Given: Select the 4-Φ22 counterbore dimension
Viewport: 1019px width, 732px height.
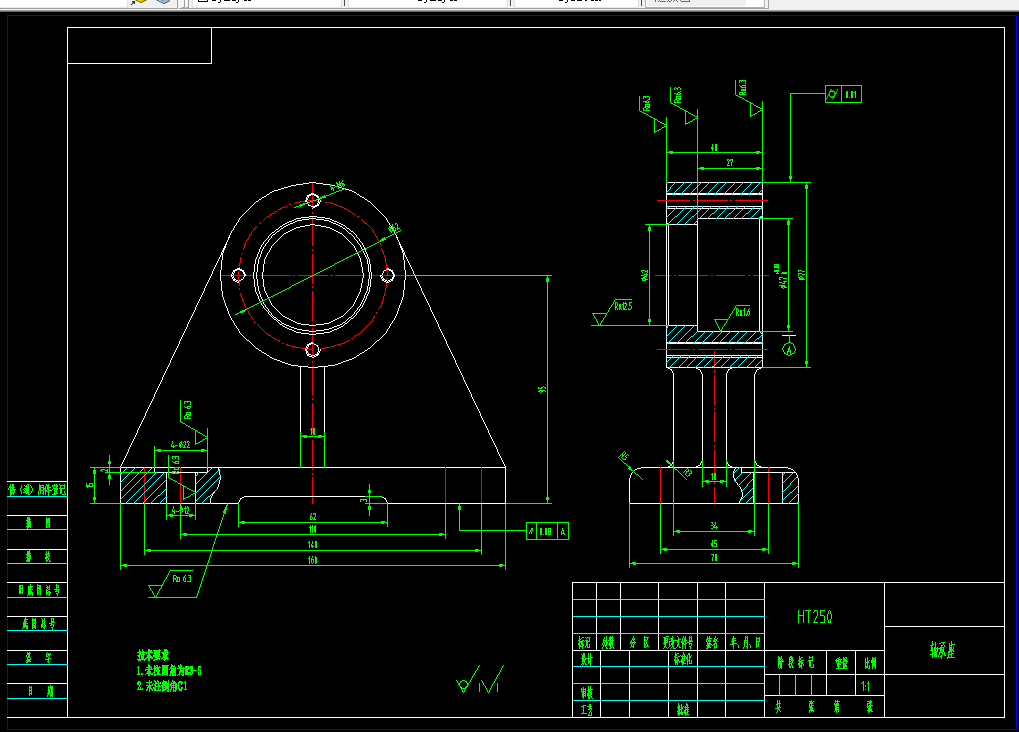Looking at the screenshot, I should (181, 445).
